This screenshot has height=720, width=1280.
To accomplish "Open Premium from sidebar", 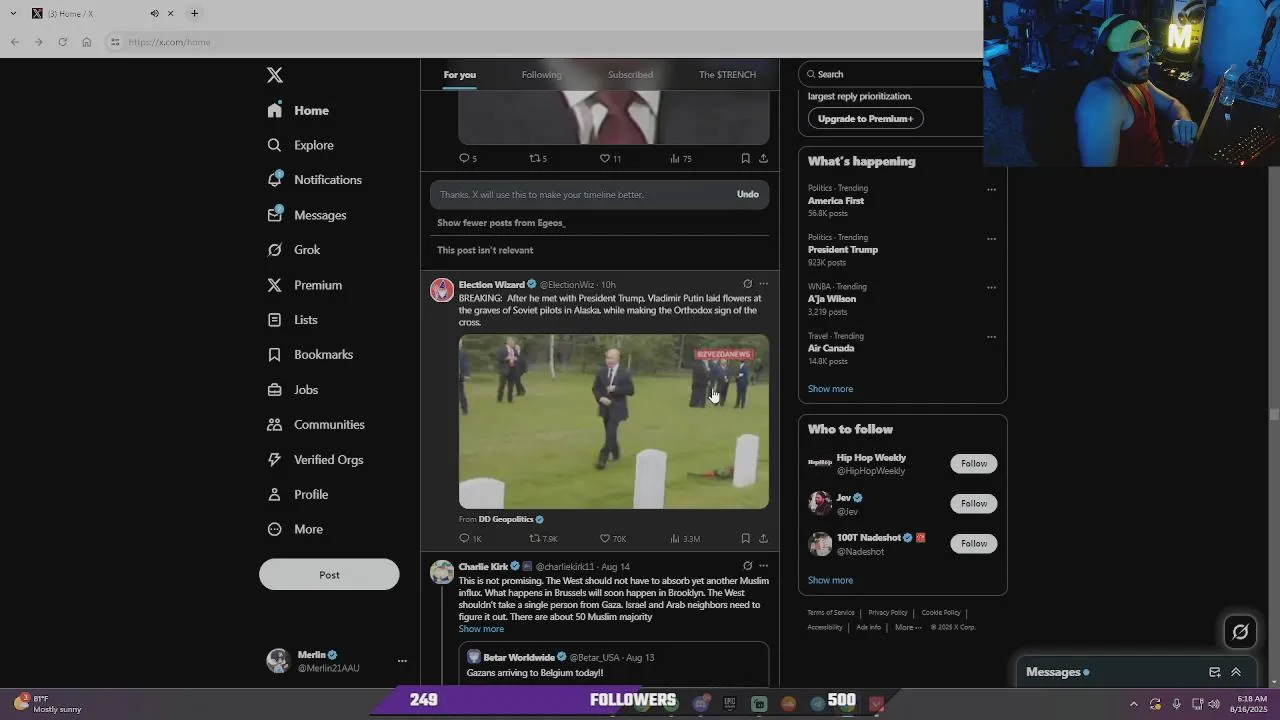I will pyautogui.click(x=304, y=285).
